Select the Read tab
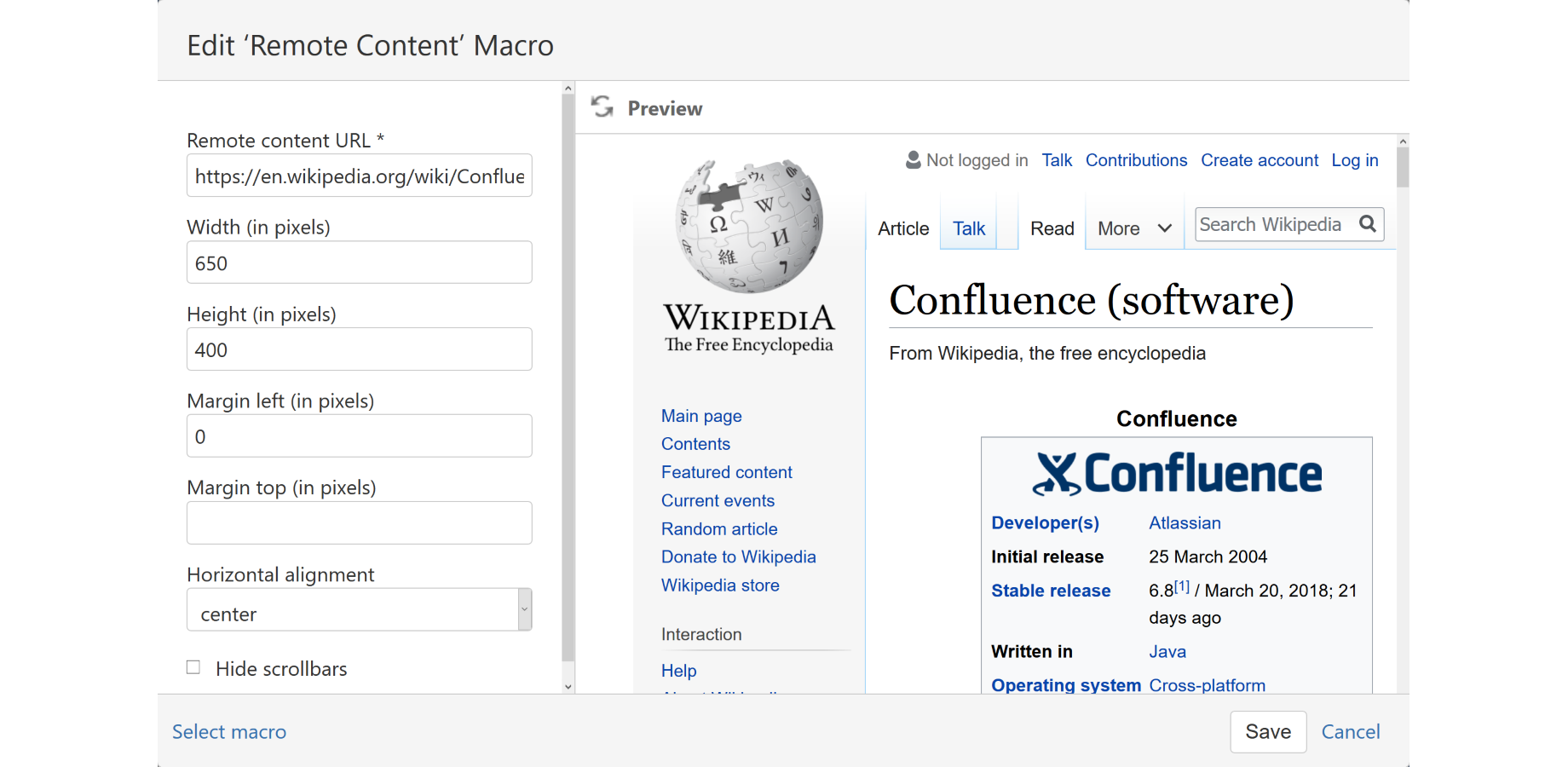Viewport: 1568px width, 767px height. click(1052, 228)
